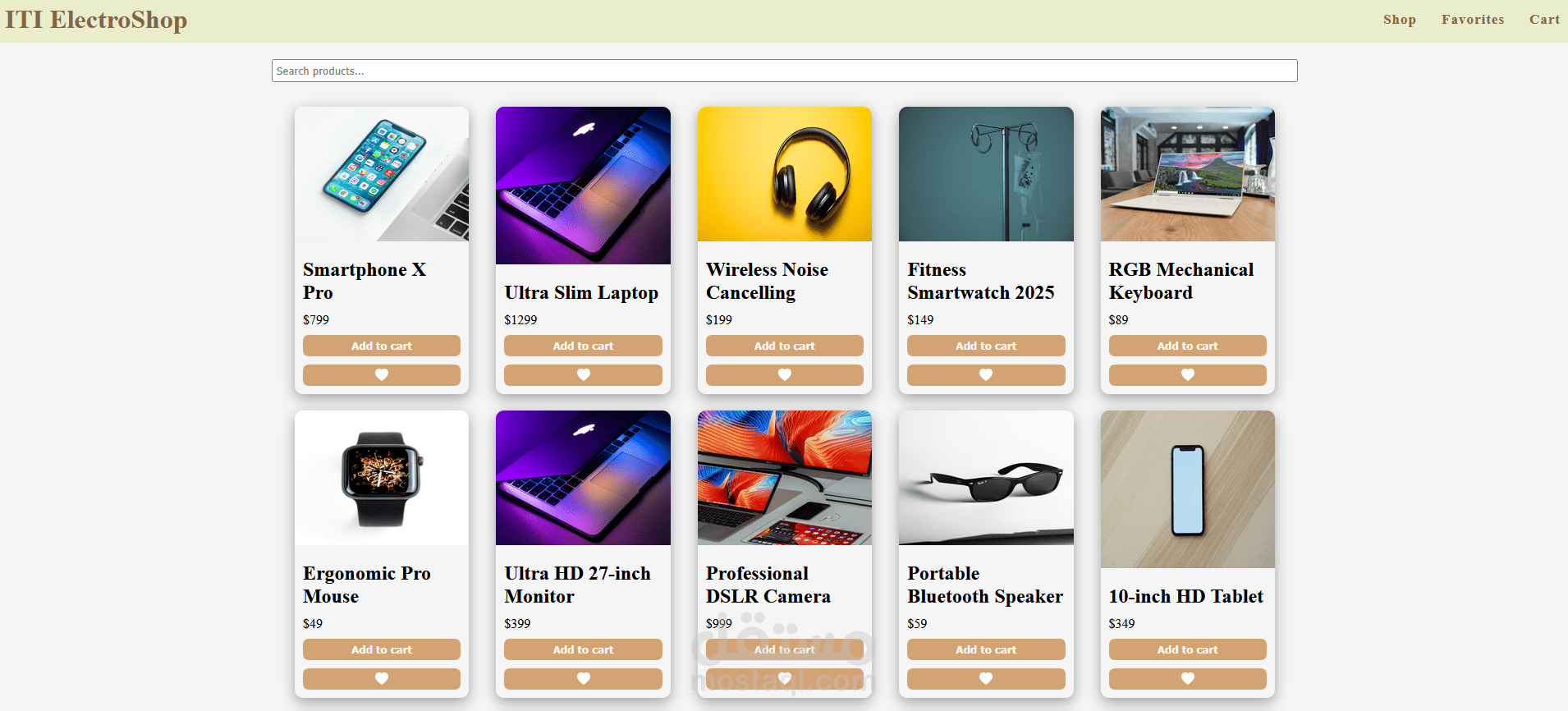Click heart icon under Ultra Slim Laptop
The width and height of the screenshot is (1568, 711).
[x=583, y=375]
